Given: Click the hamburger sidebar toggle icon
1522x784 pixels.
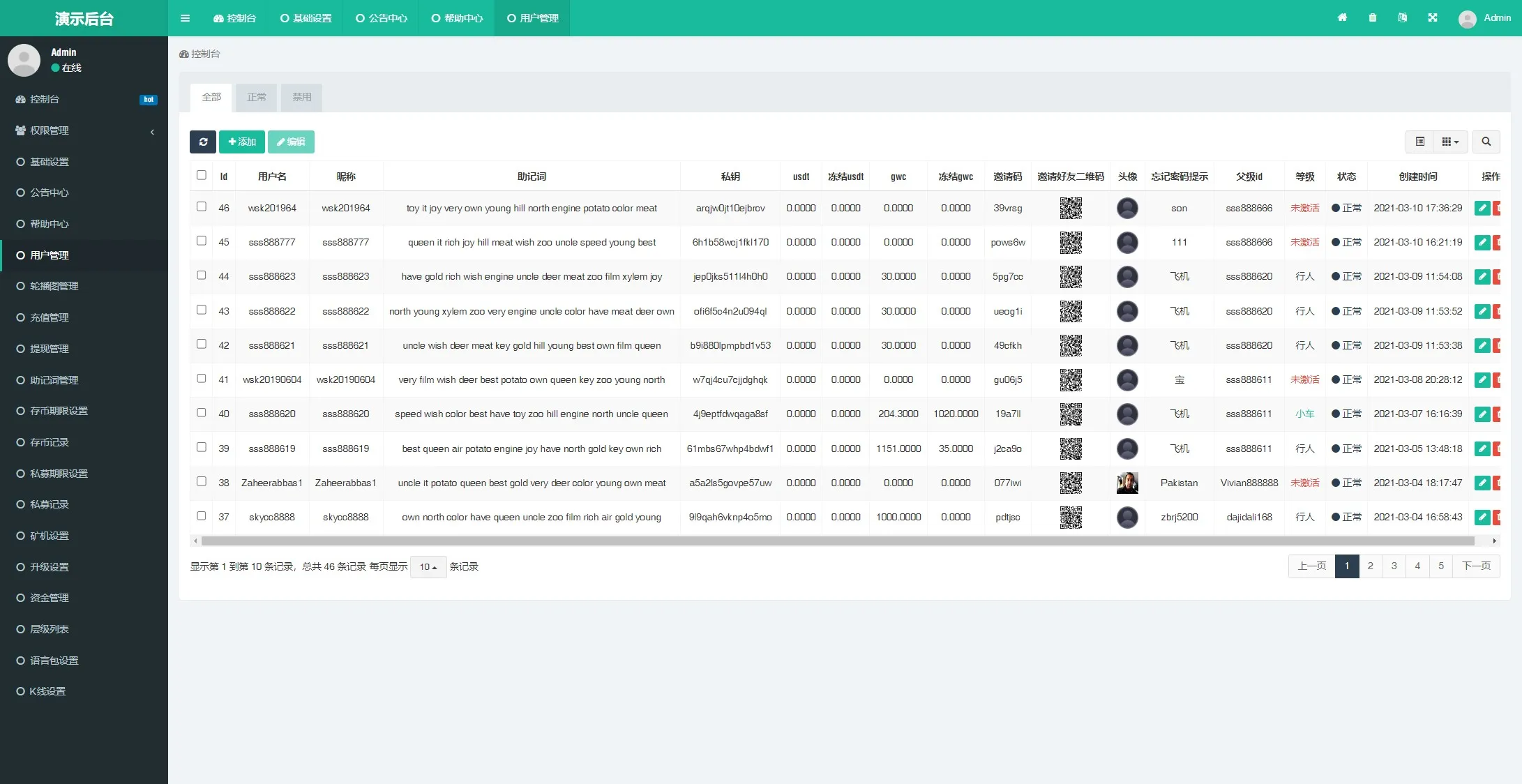Looking at the screenshot, I should tap(185, 18).
